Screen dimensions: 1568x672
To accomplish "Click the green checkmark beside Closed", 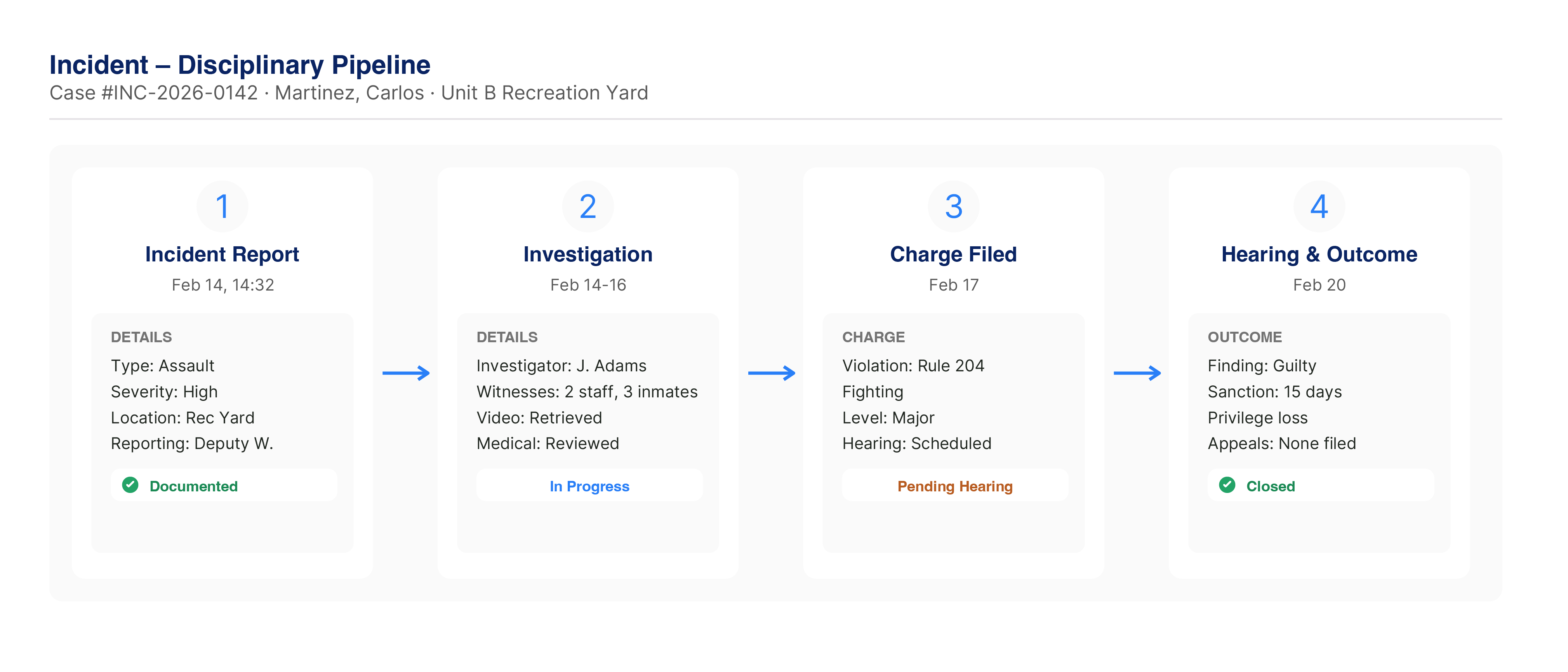I will (1227, 485).
